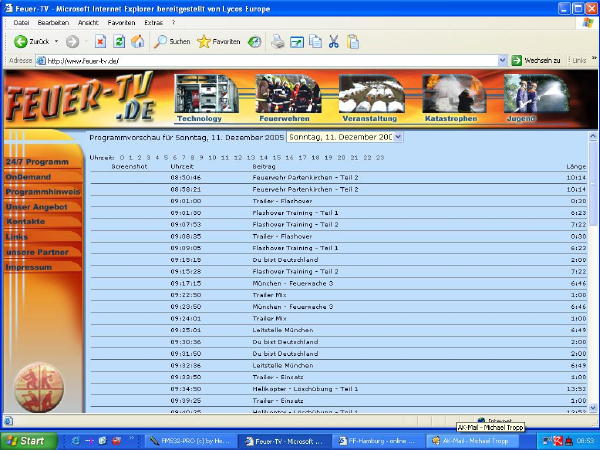The height and width of the screenshot is (450, 600).
Task: Expand the Links toolbar chevron
Action: (x=594, y=58)
